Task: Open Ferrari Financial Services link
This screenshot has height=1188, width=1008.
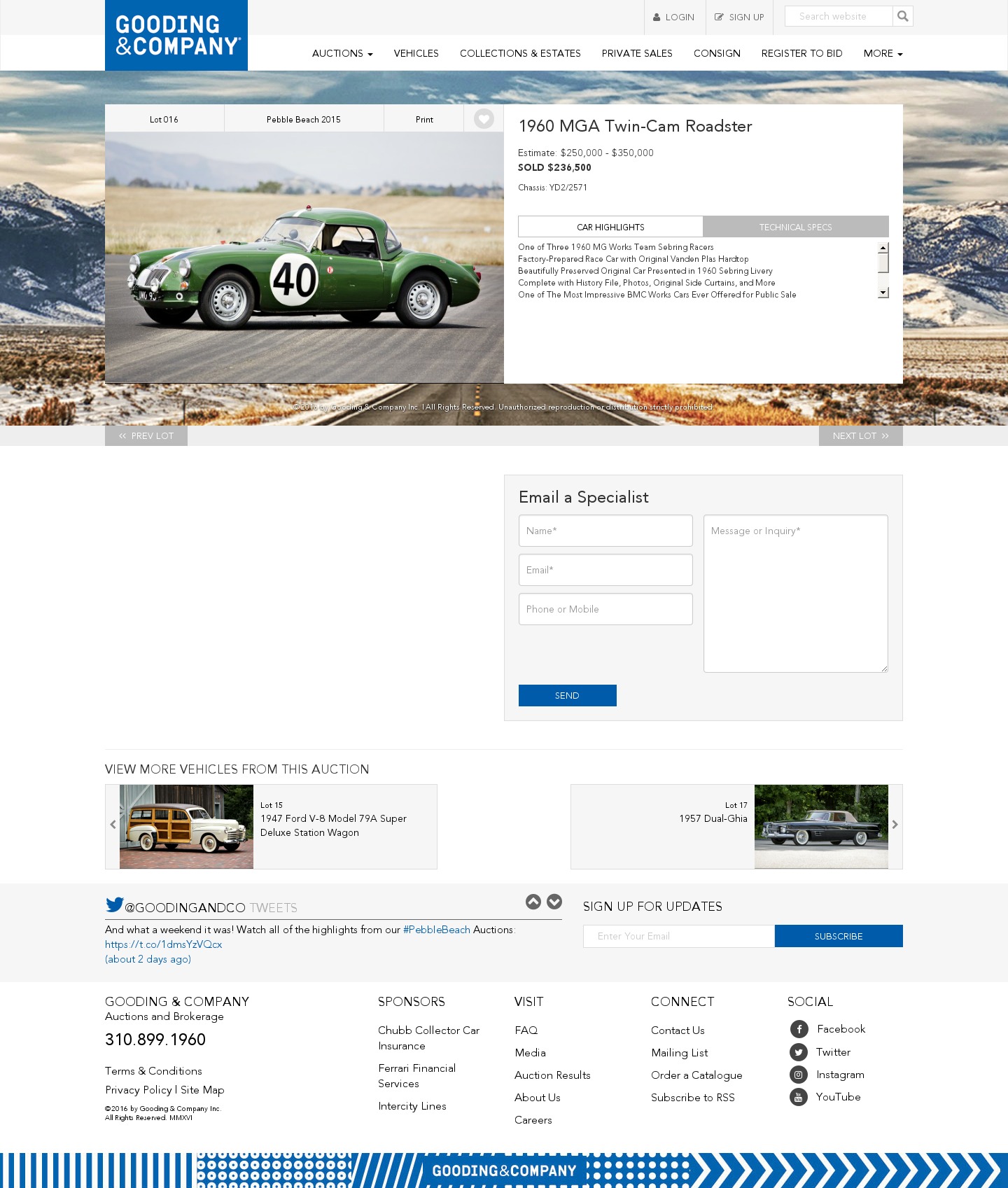Action: tap(417, 1076)
